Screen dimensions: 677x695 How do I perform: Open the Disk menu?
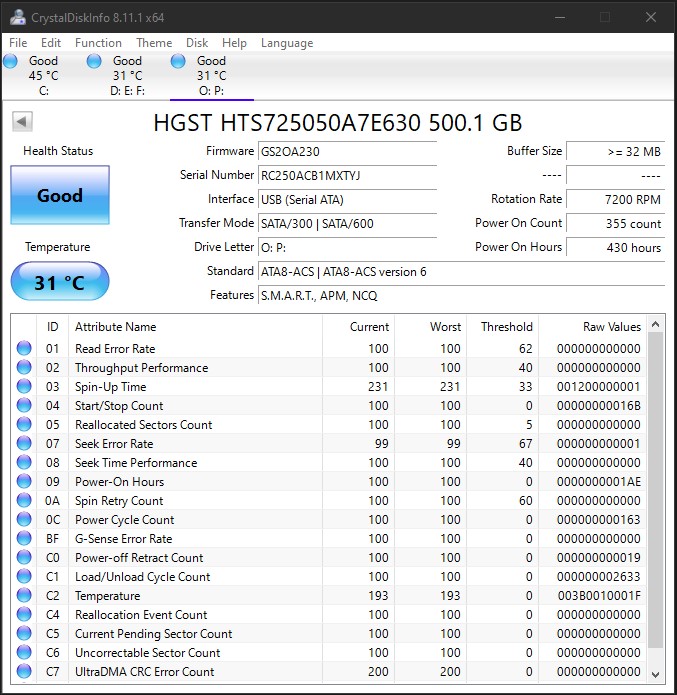pos(197,43)
